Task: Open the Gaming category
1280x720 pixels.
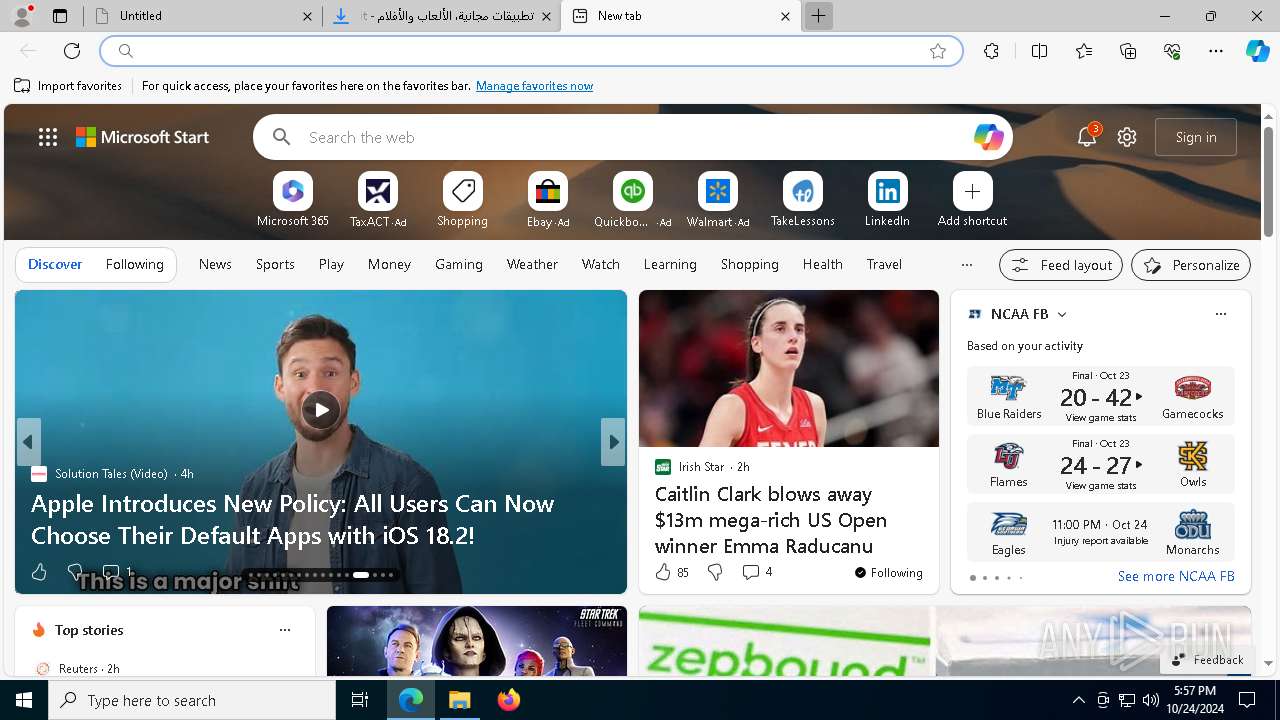Action: pos(459,264)
